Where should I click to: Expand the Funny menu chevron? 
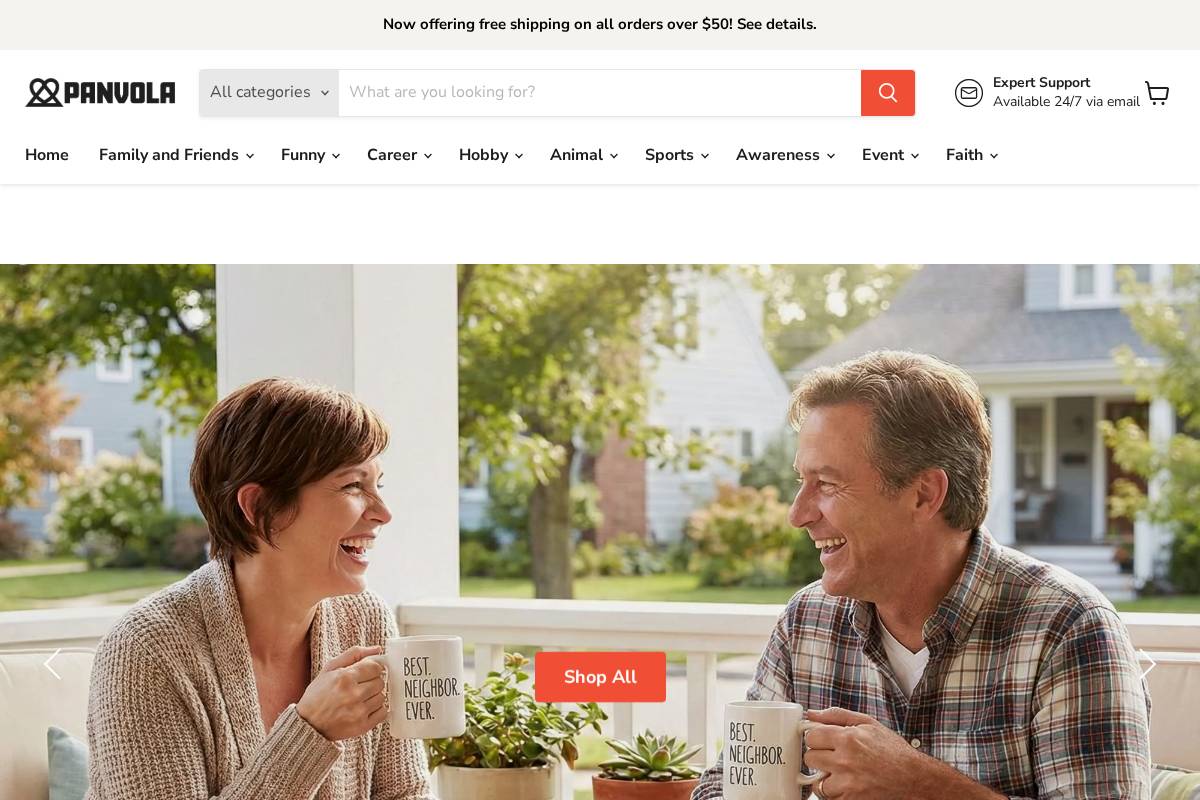click(335, 156)
